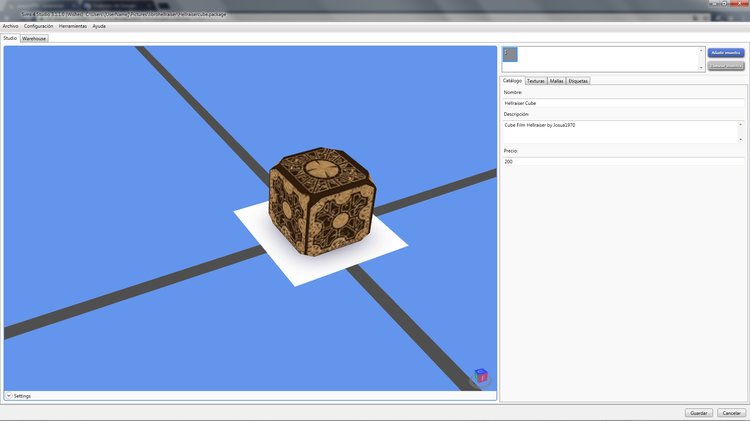Click the description box scroll up arrow

741,125
